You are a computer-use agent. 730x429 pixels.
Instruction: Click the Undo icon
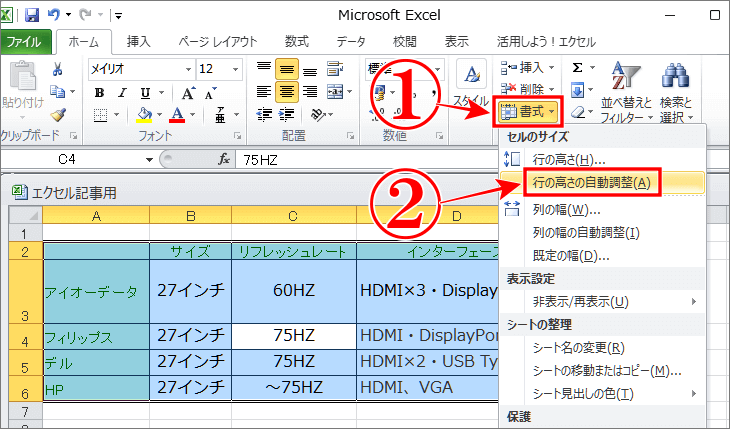click(54, 15)
